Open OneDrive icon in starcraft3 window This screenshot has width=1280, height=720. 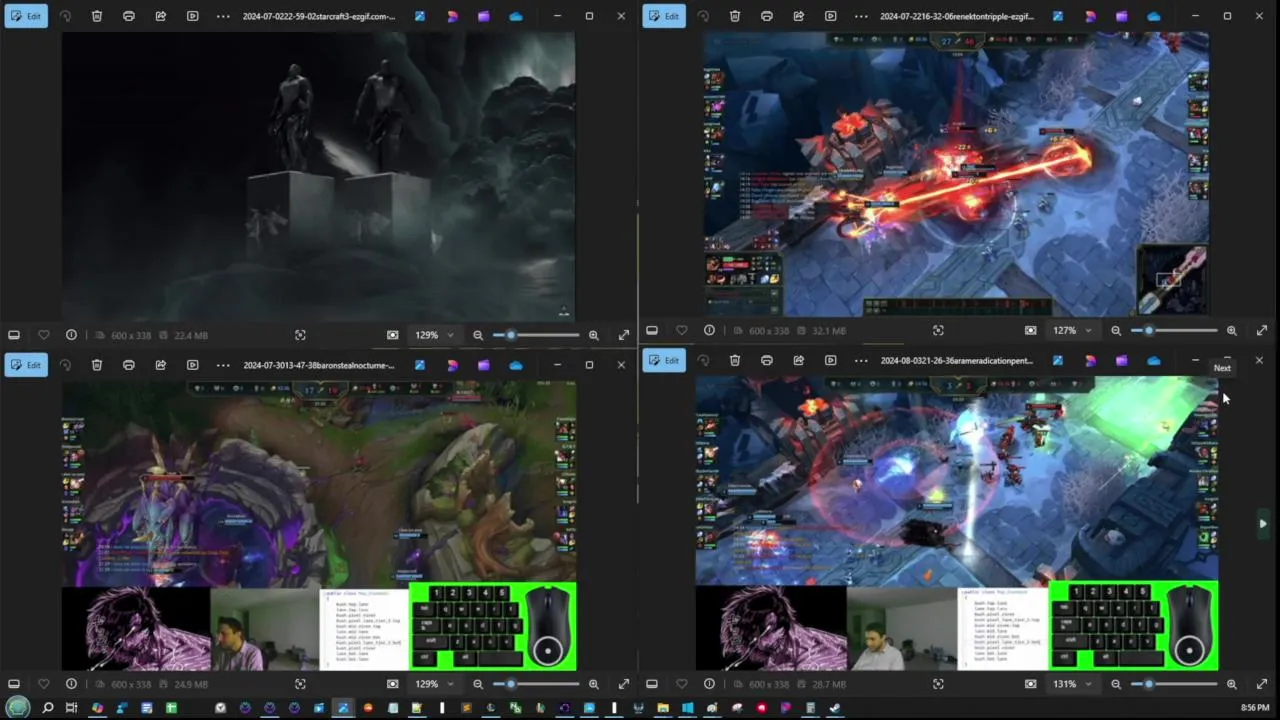coord(516,16)
